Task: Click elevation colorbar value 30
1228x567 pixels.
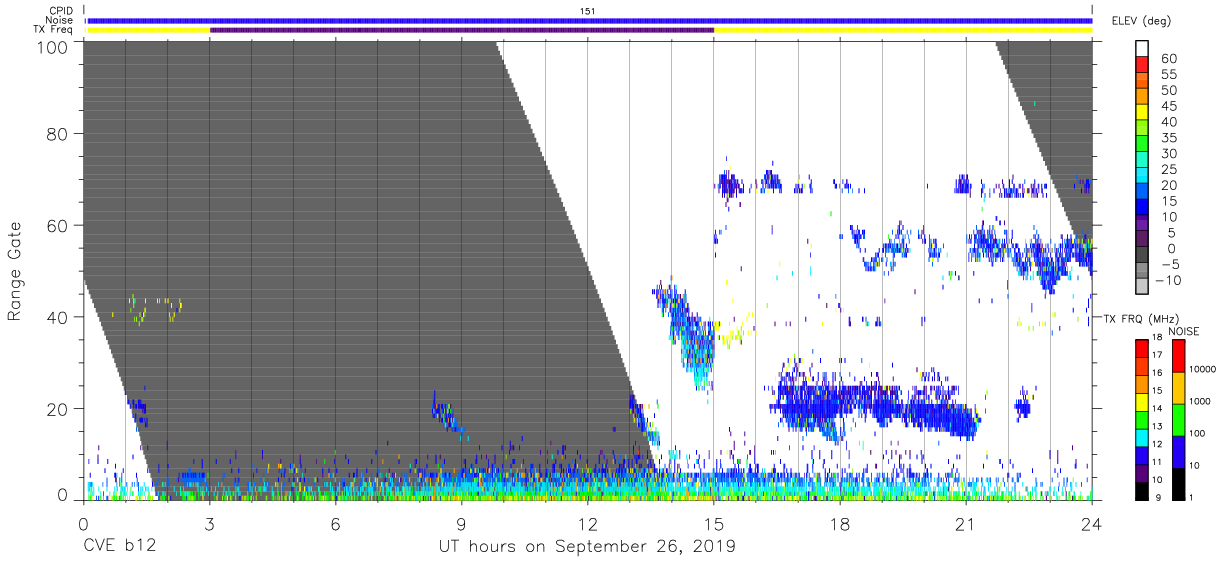Action: point(1168,153)
